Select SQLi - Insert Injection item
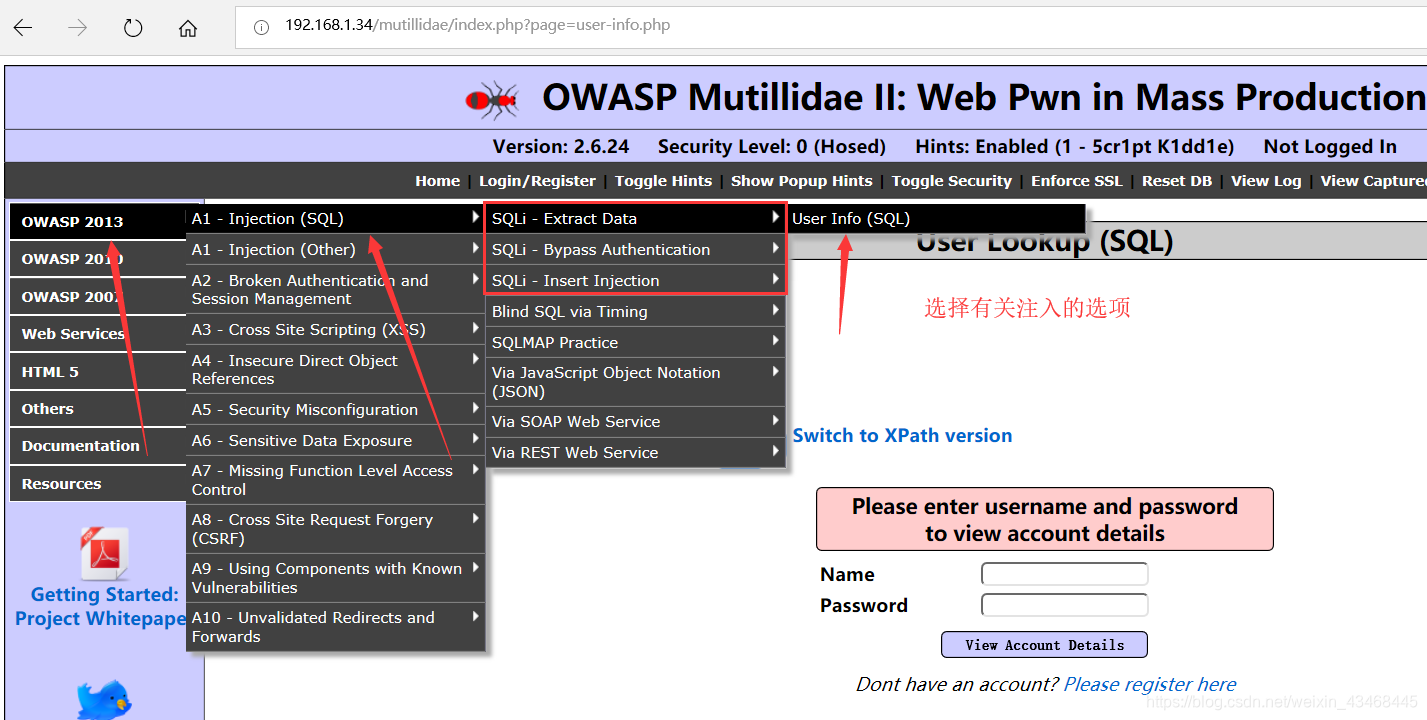 pos(636,281)
